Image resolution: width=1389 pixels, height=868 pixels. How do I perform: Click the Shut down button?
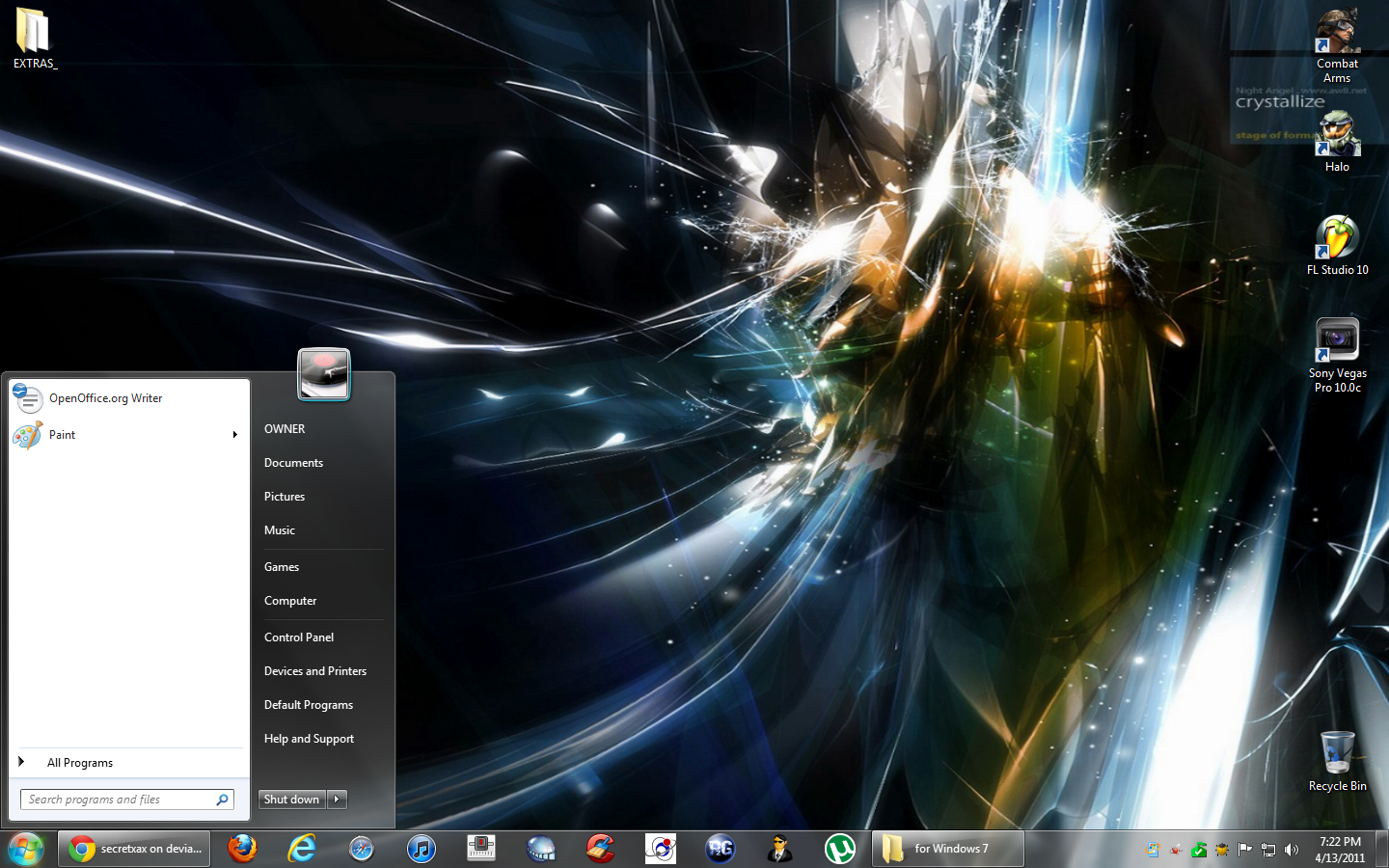click(292, 800)
